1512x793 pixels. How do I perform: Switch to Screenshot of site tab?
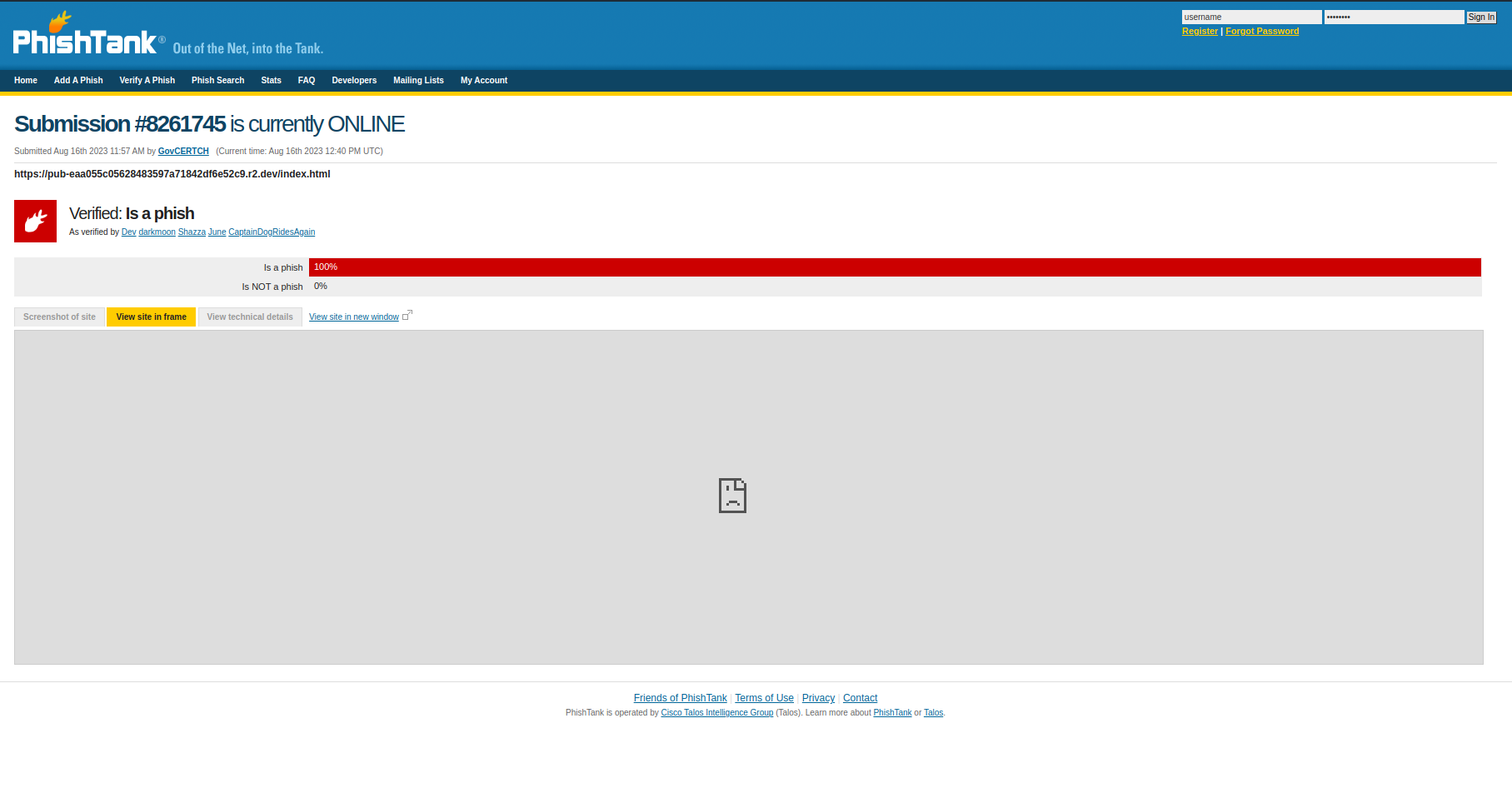point(59,317)
